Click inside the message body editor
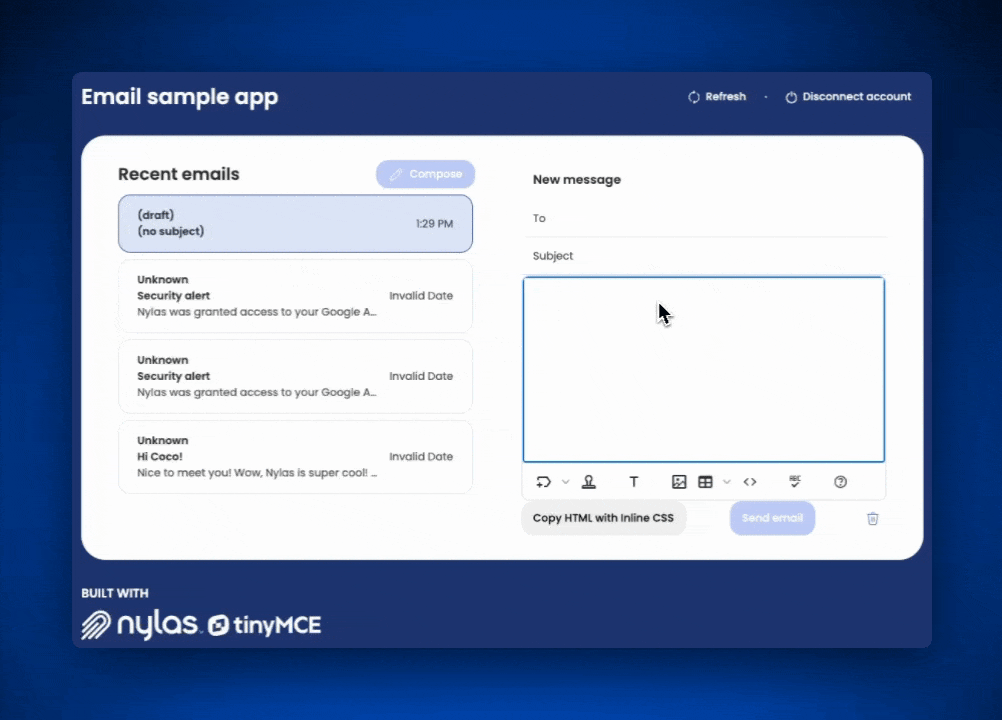Viewport: 1002px width, 720px height. click(x=704, y=369)
